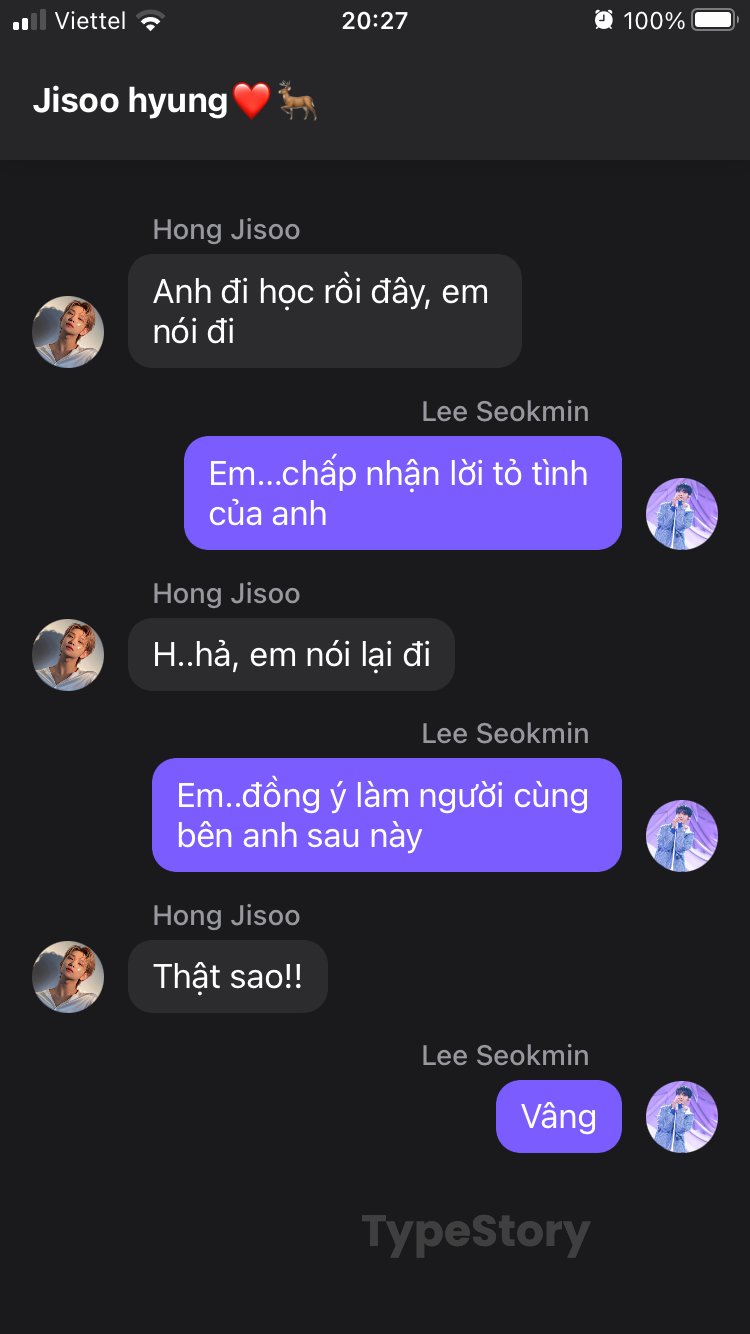Viewport: 750px width, 1334px height.
Task: Tap Lee Seokmin's avatar beside "Vâng" message
Action: (x=682, y=1117)
